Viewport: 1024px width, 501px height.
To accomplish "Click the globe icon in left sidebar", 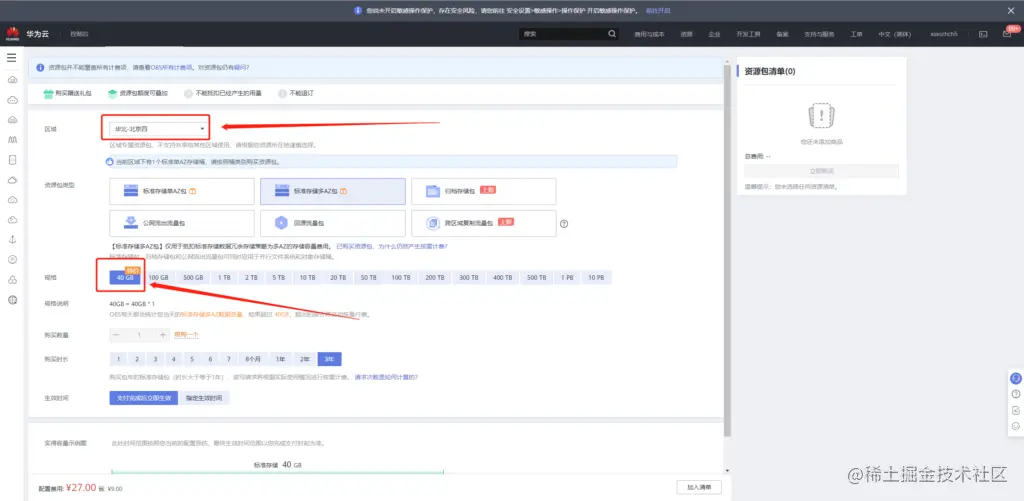I will [12, 300].
